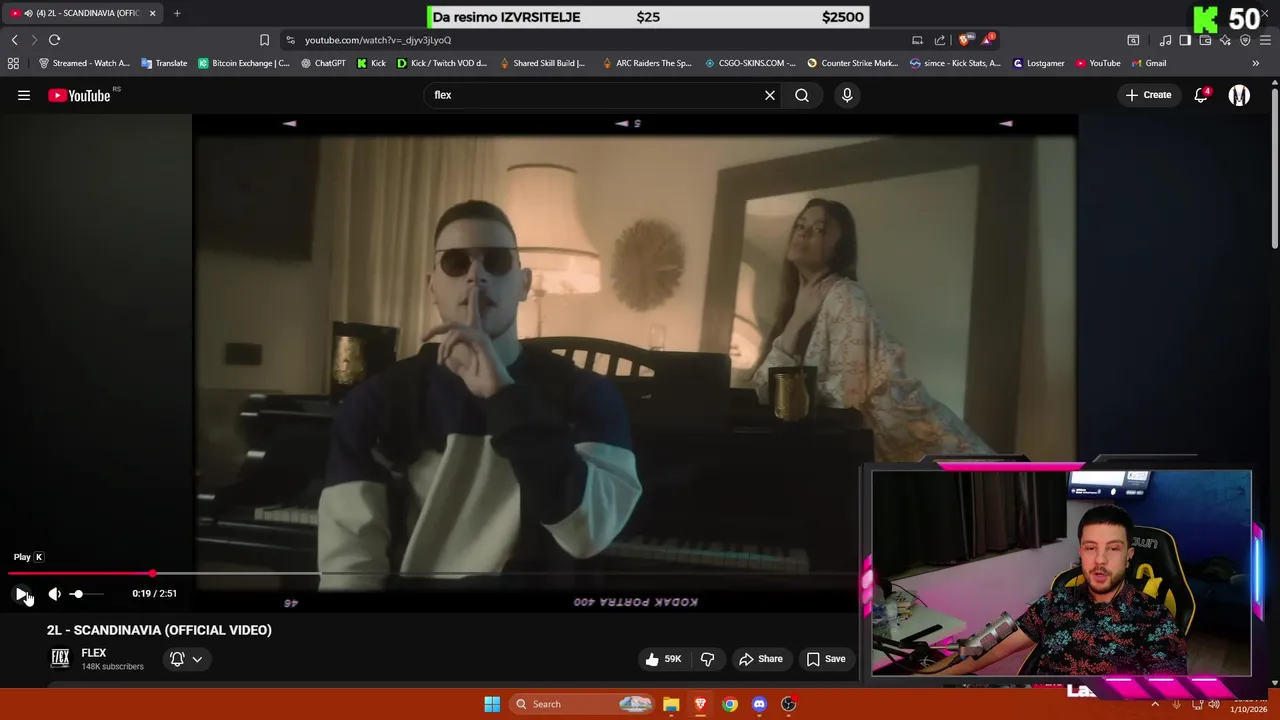Expand the channel notification bell dropdown
1280x720 pixels.
[x=186, y=659]
